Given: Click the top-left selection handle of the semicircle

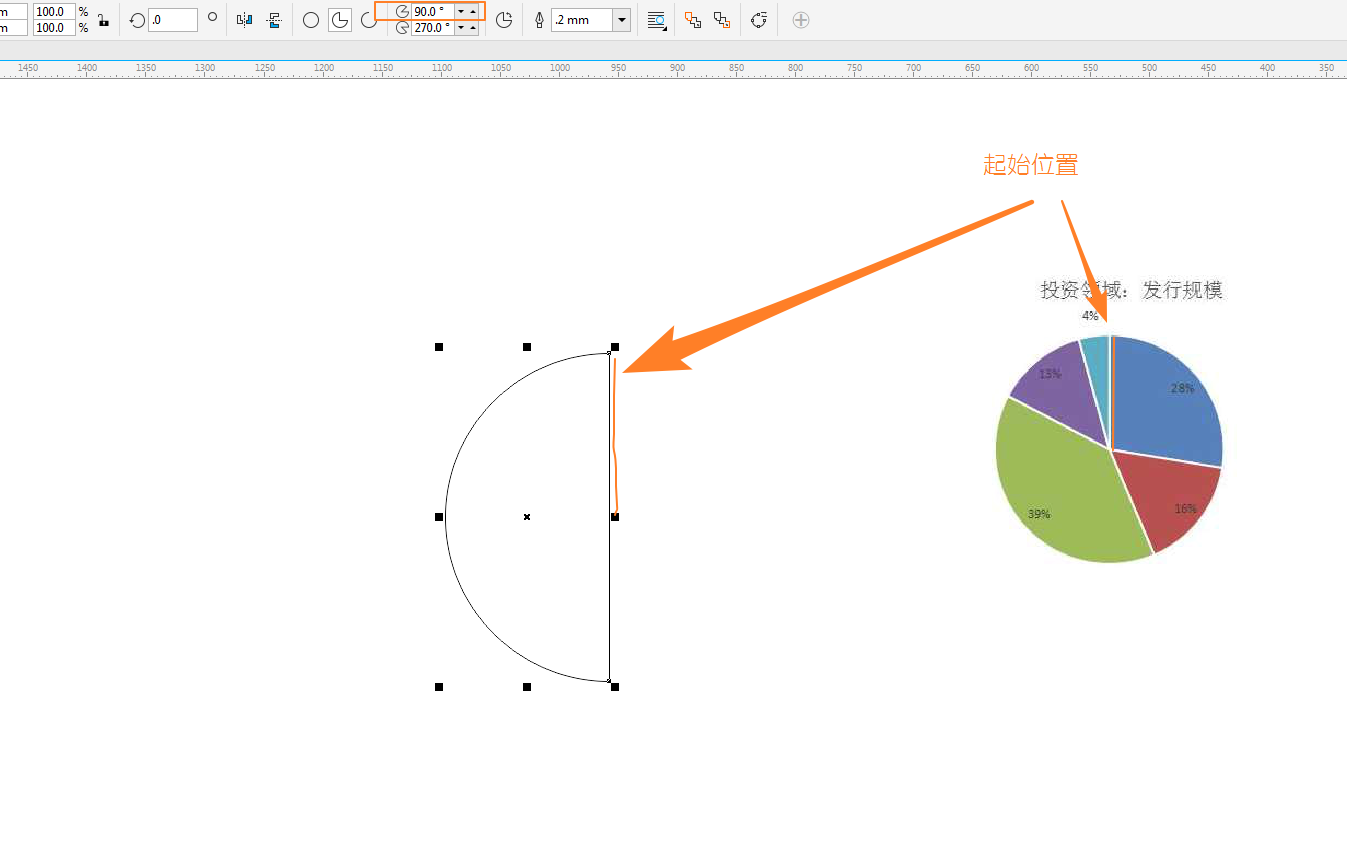Looking at the screenshot, I should [439, 347].
